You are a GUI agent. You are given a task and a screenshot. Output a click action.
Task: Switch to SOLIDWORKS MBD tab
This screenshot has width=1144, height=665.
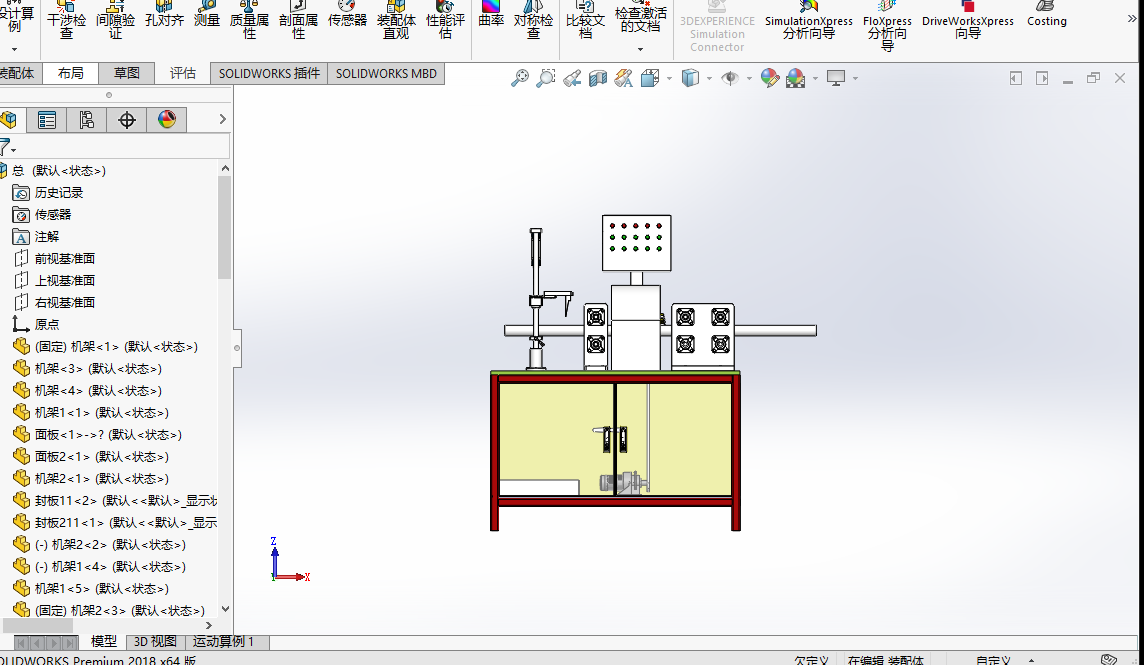(386, 74)
